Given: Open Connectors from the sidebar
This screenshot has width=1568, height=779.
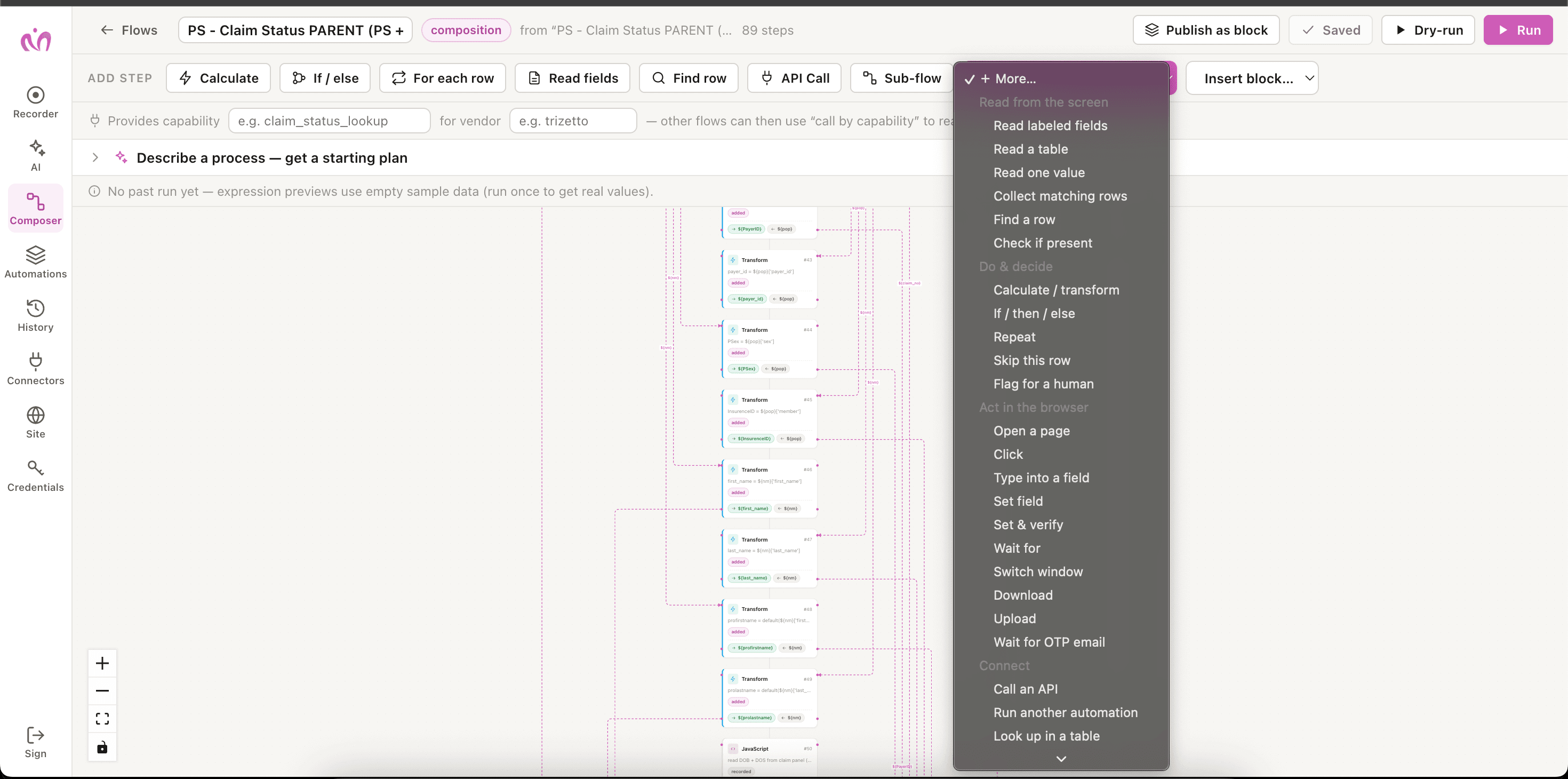Looking at the screenshot, I should click(x=35, y=369).
